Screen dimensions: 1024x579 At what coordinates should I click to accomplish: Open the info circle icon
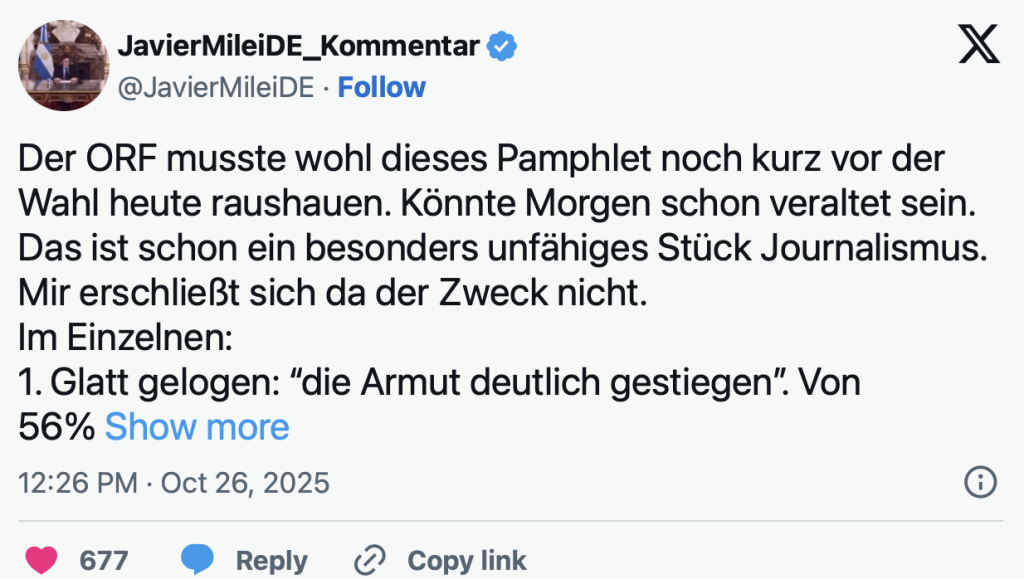click(x=980, y=482)
